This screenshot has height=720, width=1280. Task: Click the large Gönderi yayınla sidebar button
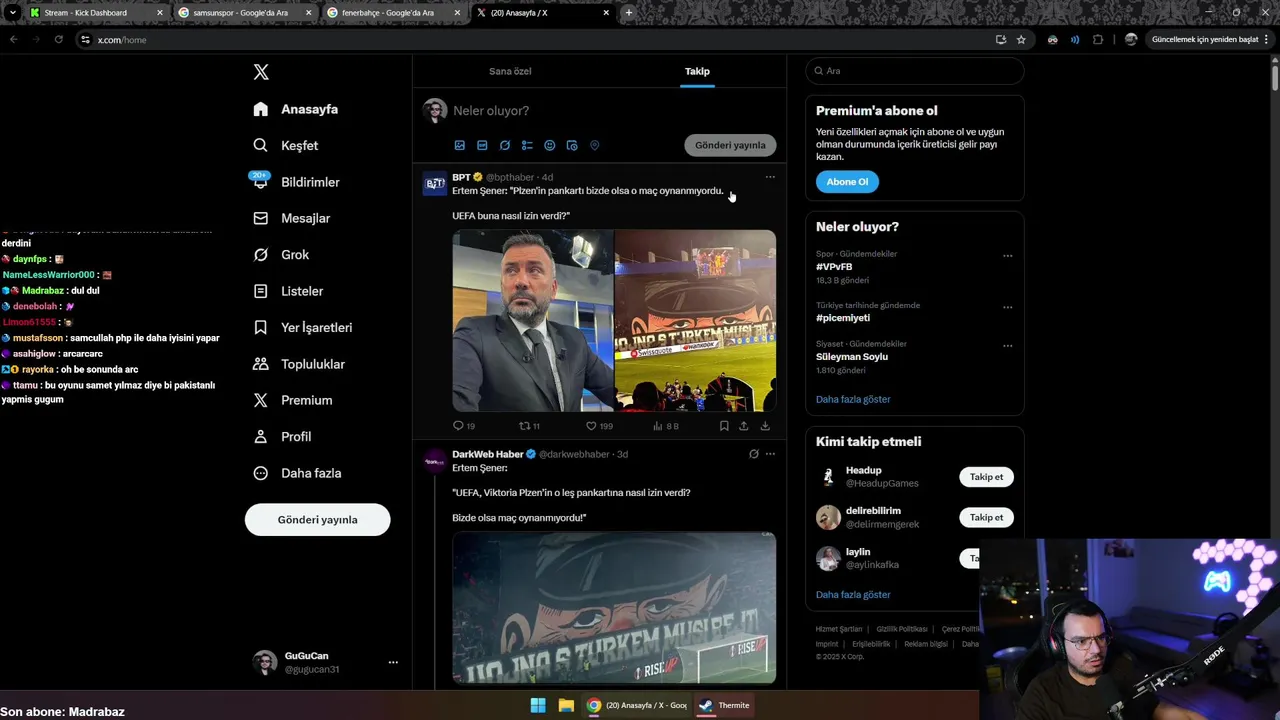point(317,520)
